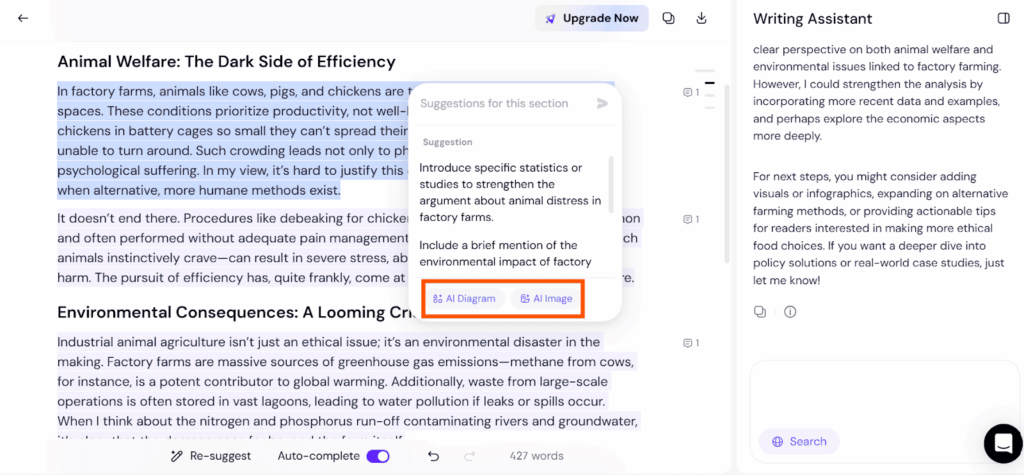Screen dimensions: 1024x475
Task: Copy the assistant response using the copy icon
Action: point(760,312)
